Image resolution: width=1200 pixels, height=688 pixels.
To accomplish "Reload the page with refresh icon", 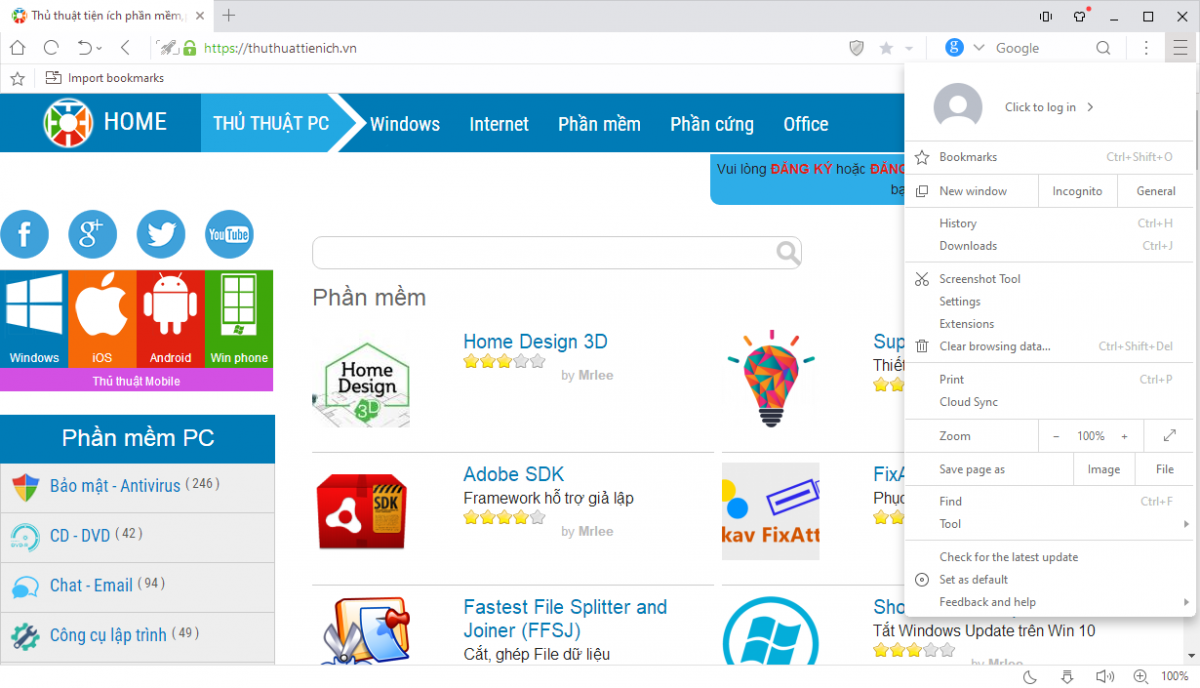I will 51,47.
